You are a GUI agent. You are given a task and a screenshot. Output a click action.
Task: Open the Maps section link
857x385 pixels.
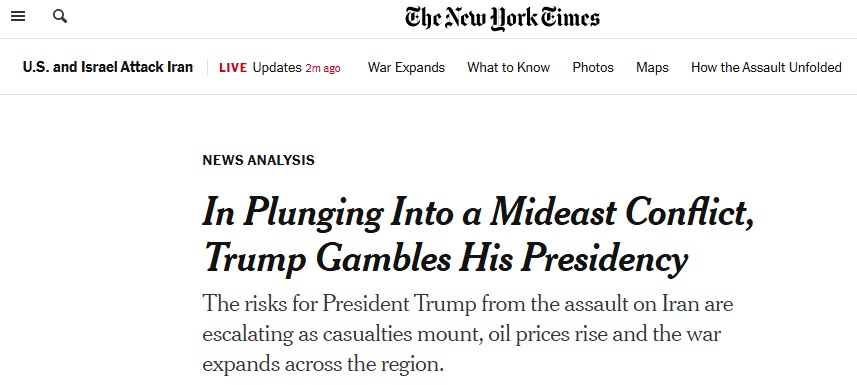pyautogui.click(x=652, y=68)
